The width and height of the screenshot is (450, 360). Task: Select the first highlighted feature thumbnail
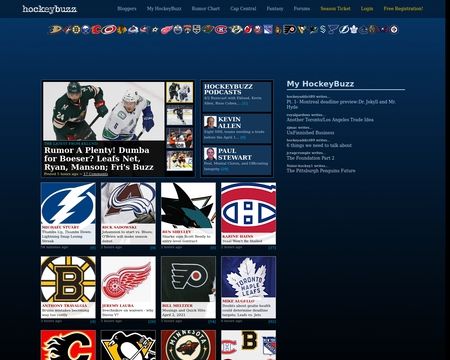[180, 92]
